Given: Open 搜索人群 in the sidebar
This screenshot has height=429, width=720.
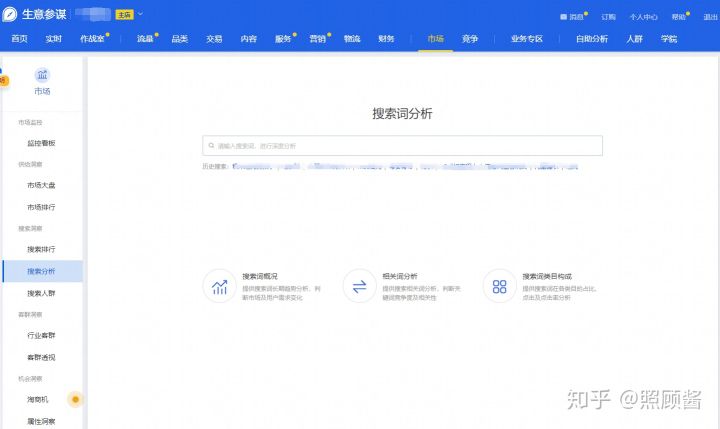Looking at the screenshot, I should [41, 293].
